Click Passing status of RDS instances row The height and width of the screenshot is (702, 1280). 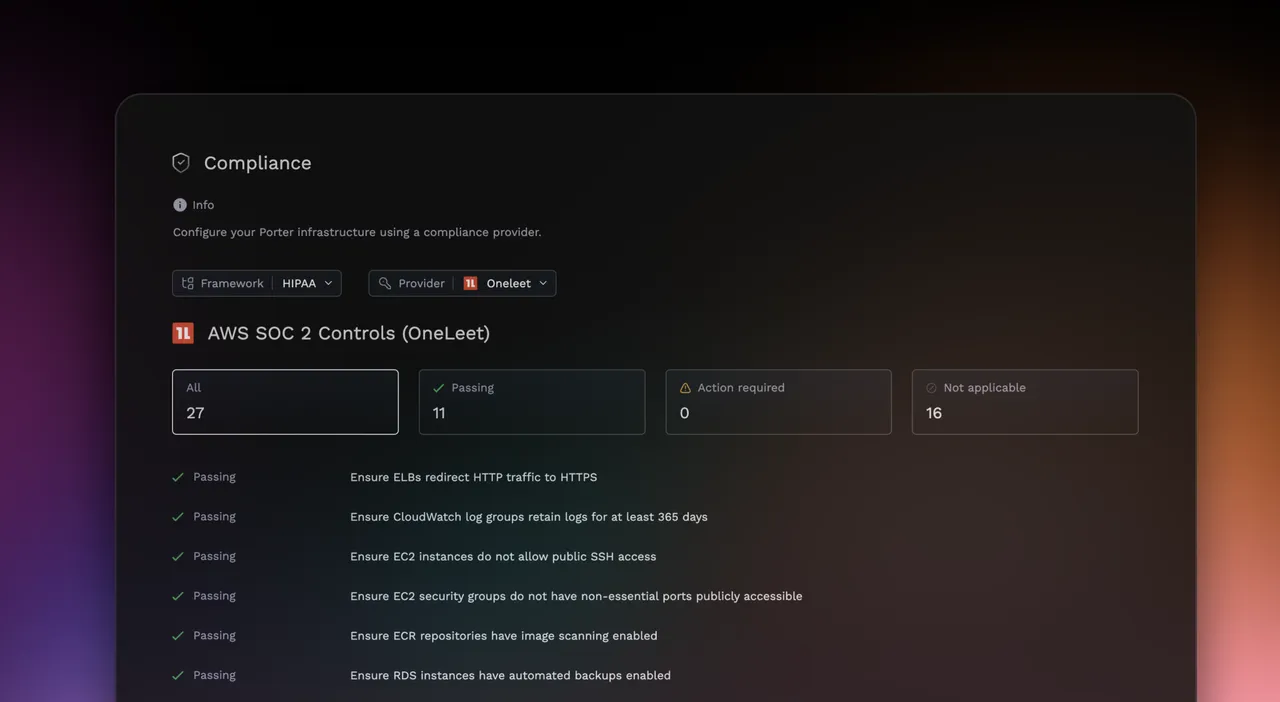(214, 675)
